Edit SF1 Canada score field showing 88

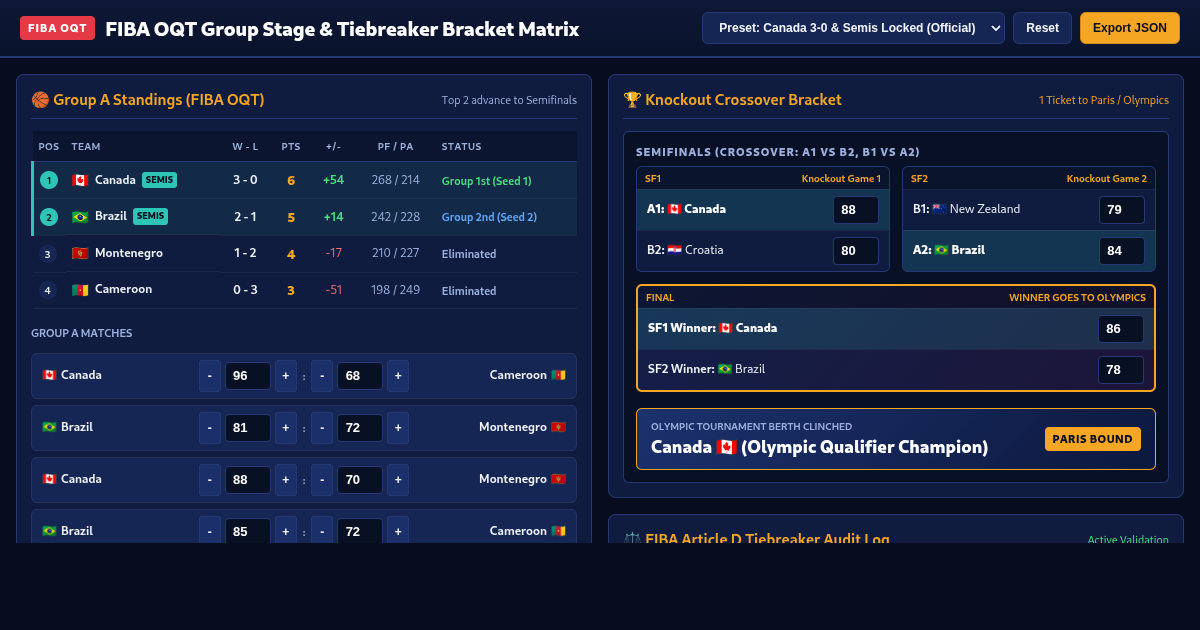tap(856, 210)
